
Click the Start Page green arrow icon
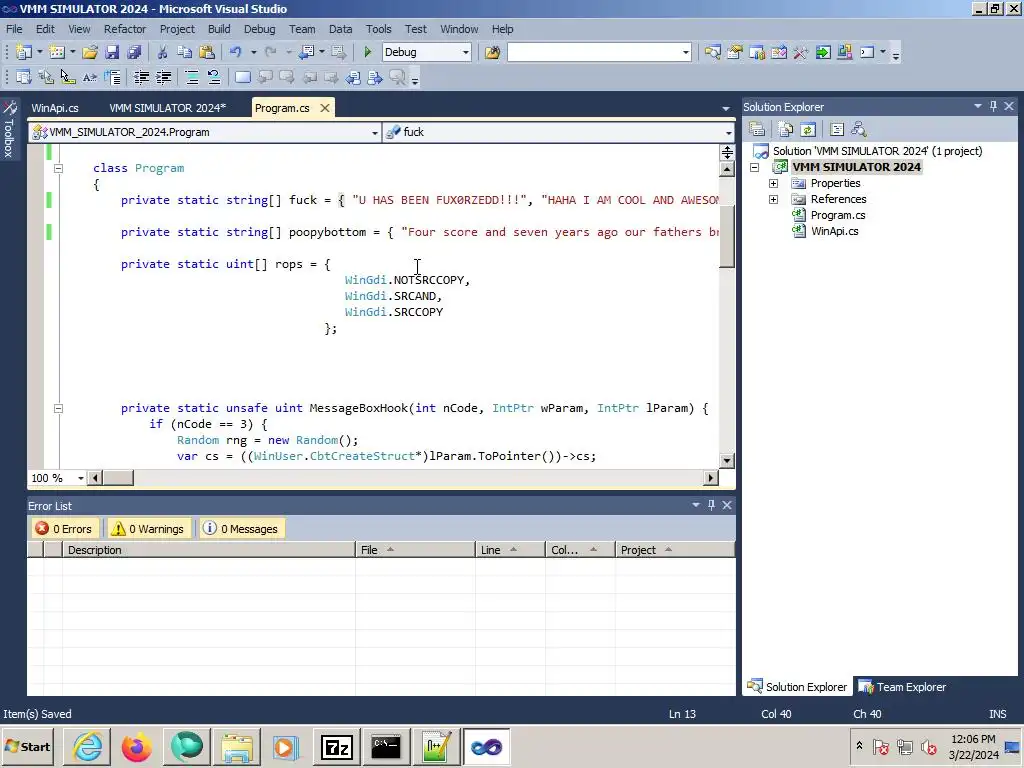tap(823, 52)
